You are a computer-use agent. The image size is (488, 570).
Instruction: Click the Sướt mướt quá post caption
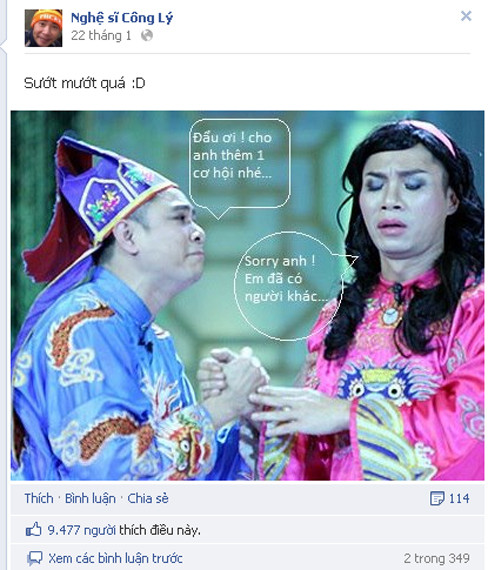click(85, 83)
